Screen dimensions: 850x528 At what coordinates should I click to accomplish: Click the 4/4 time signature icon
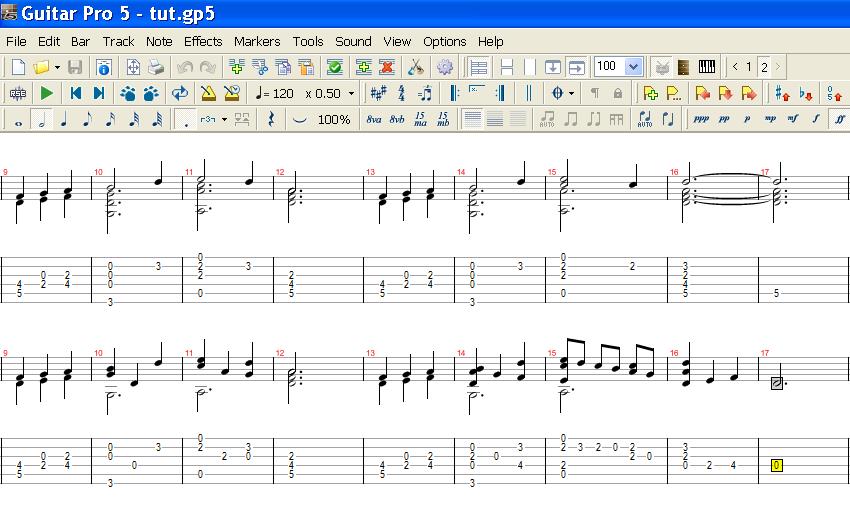401,93
